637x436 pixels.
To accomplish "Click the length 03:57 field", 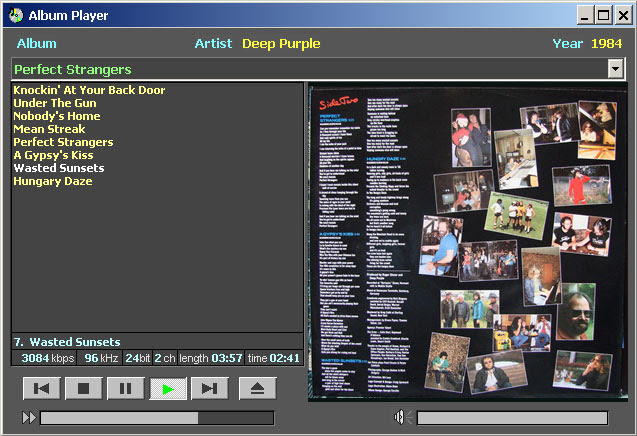I will 211,358.
